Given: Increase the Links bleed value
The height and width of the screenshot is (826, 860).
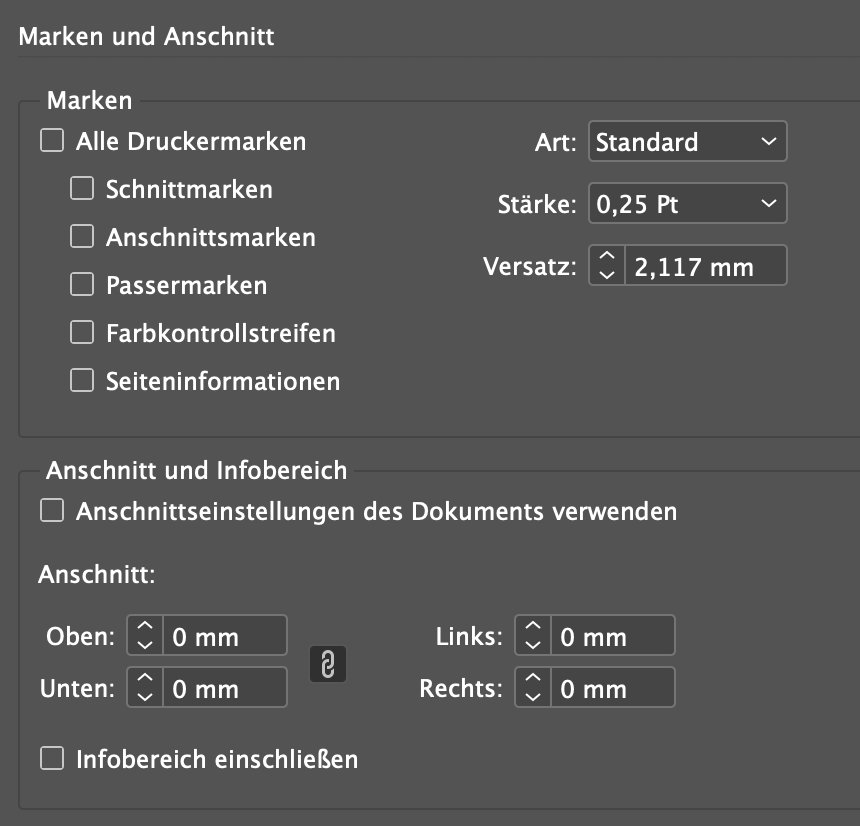Looking at the screenshot, I should [x=533, y=626].
